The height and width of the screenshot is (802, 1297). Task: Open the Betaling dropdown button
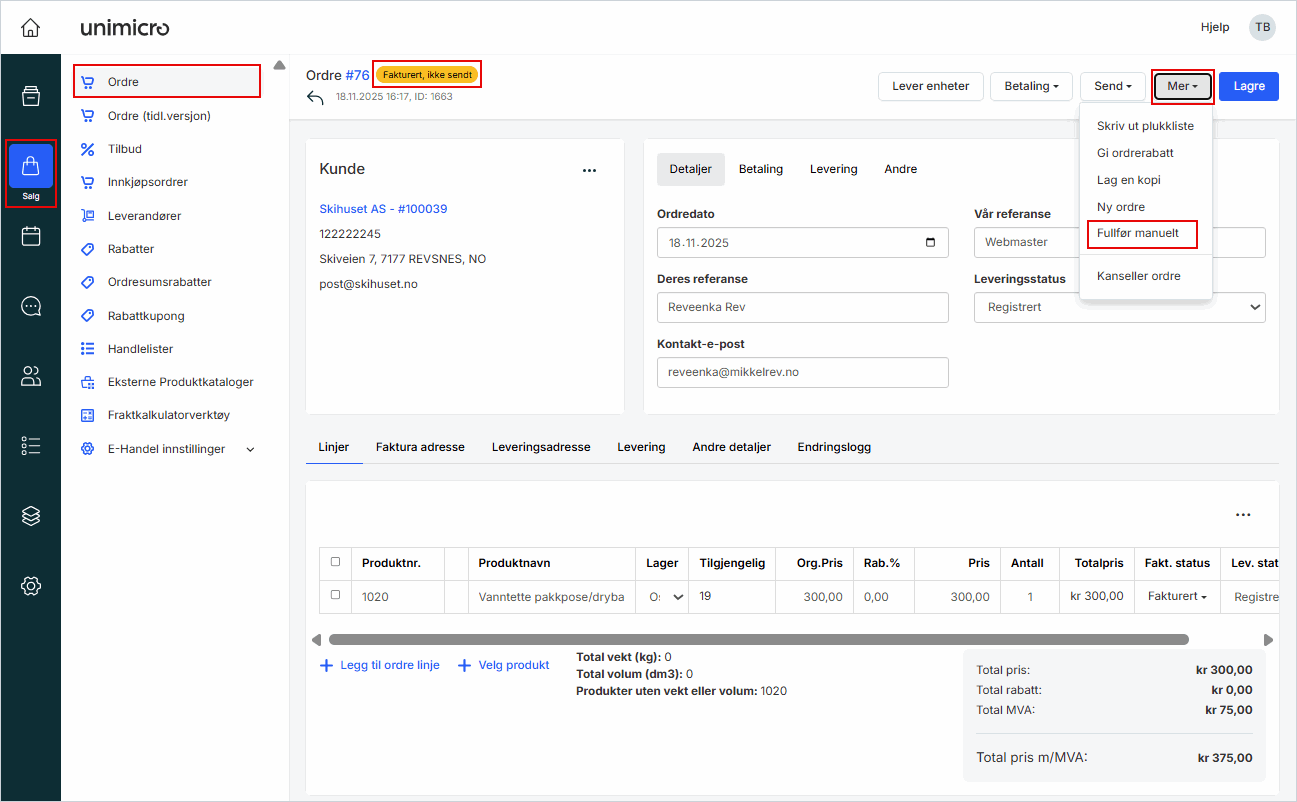[1031, 86]
